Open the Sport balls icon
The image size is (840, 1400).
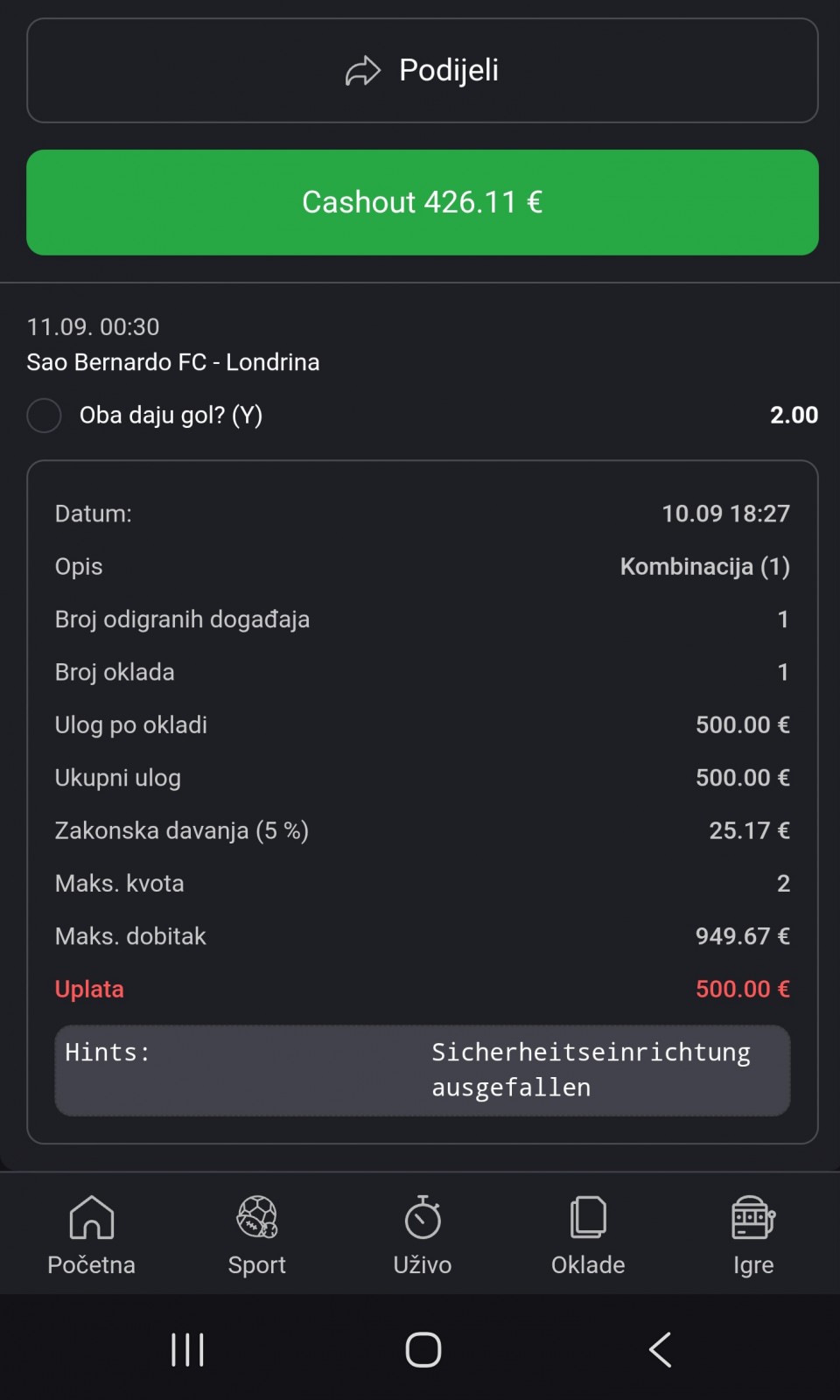point(257,1217)
